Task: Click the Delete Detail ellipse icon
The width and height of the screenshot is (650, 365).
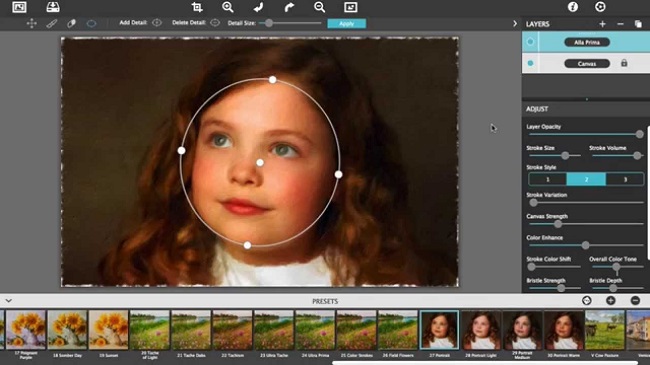Action: (x=215, y=23)
